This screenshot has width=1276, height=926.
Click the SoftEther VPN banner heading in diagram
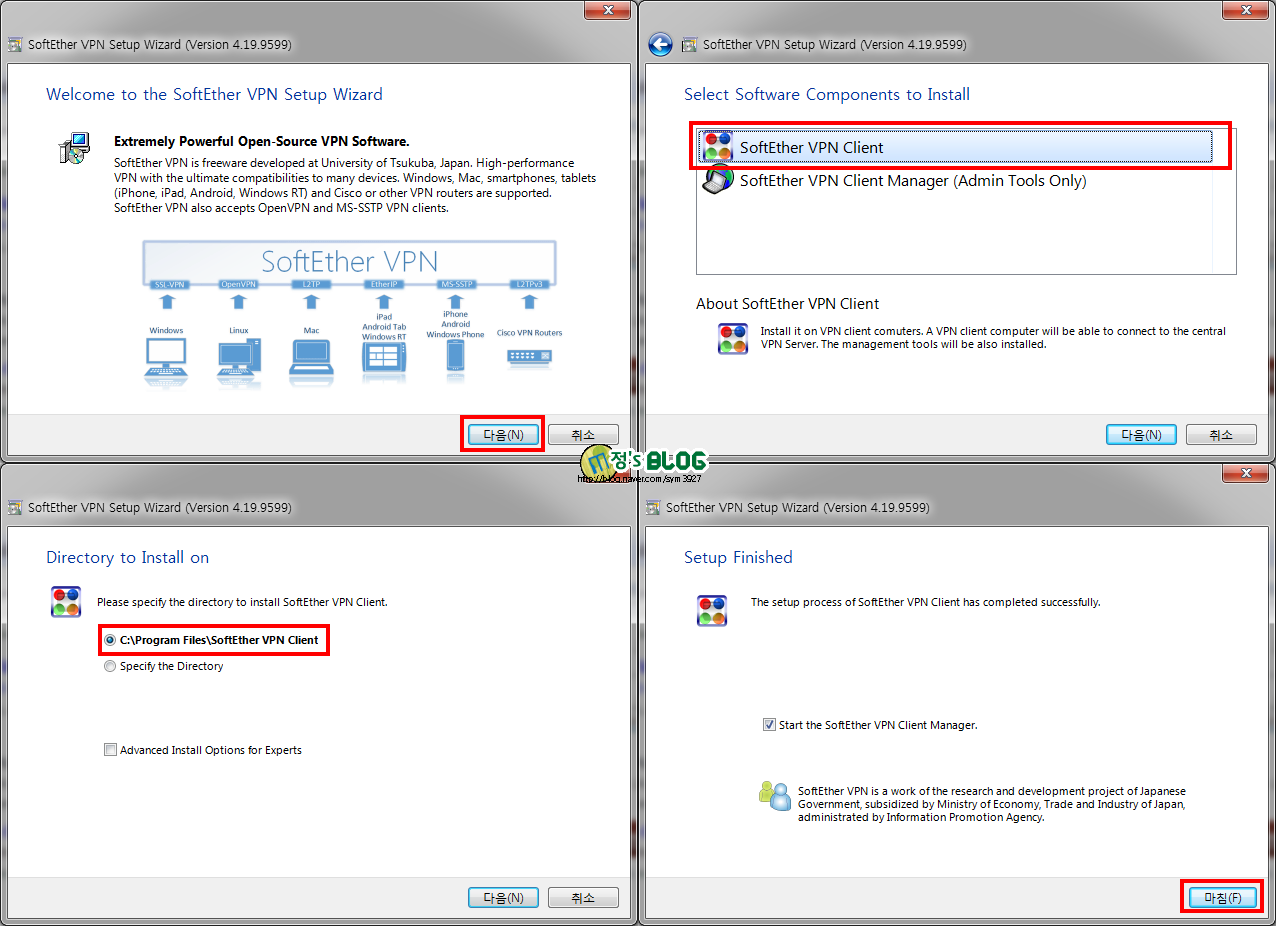[349, 261]
